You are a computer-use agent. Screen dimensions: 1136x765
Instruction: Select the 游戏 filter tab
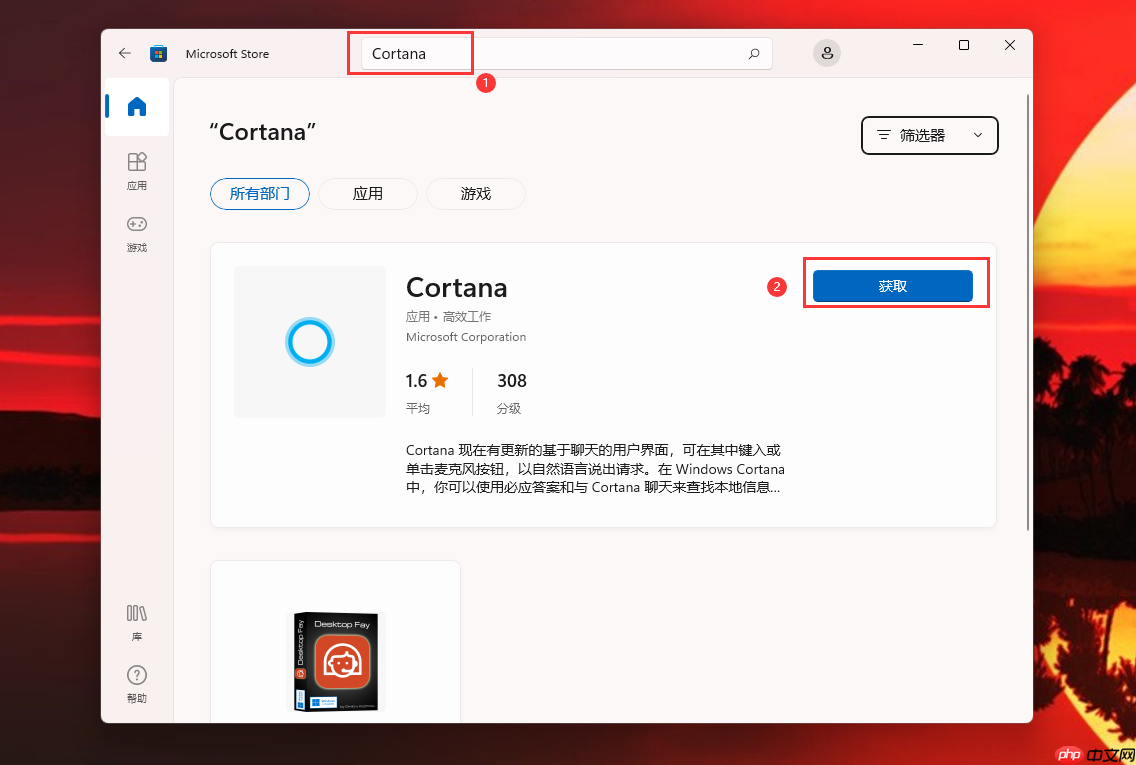[x=475, y=193]
